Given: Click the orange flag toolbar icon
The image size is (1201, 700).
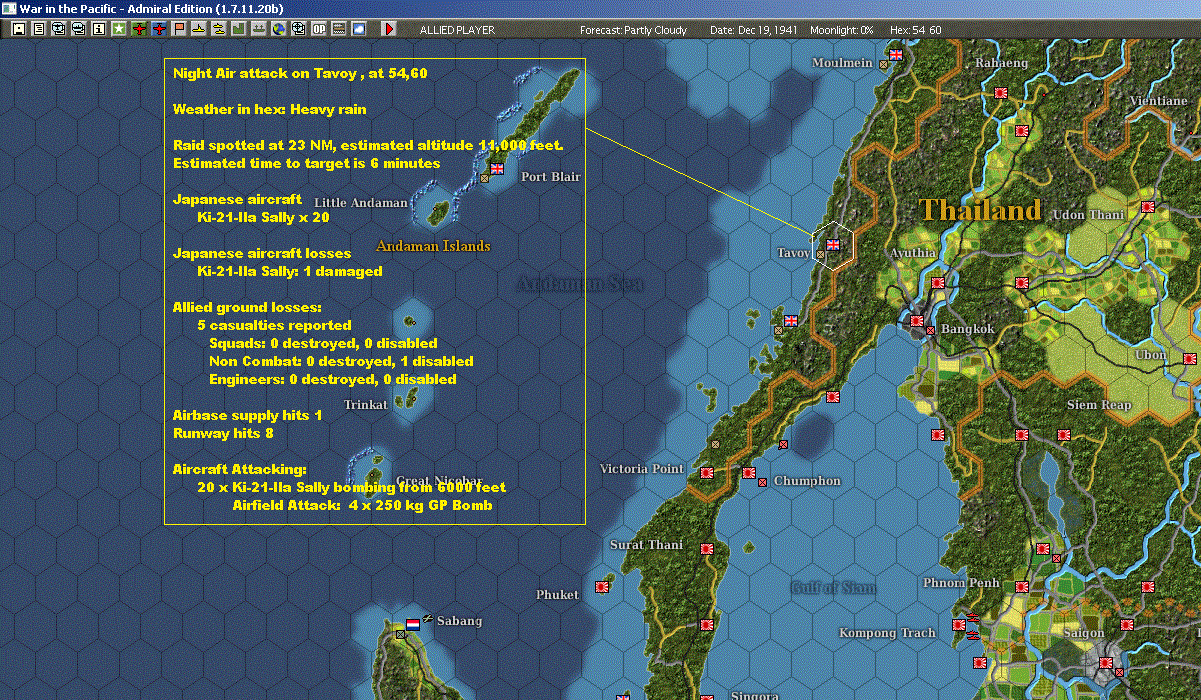Looking at the screenshot, I should click(179, 29).
